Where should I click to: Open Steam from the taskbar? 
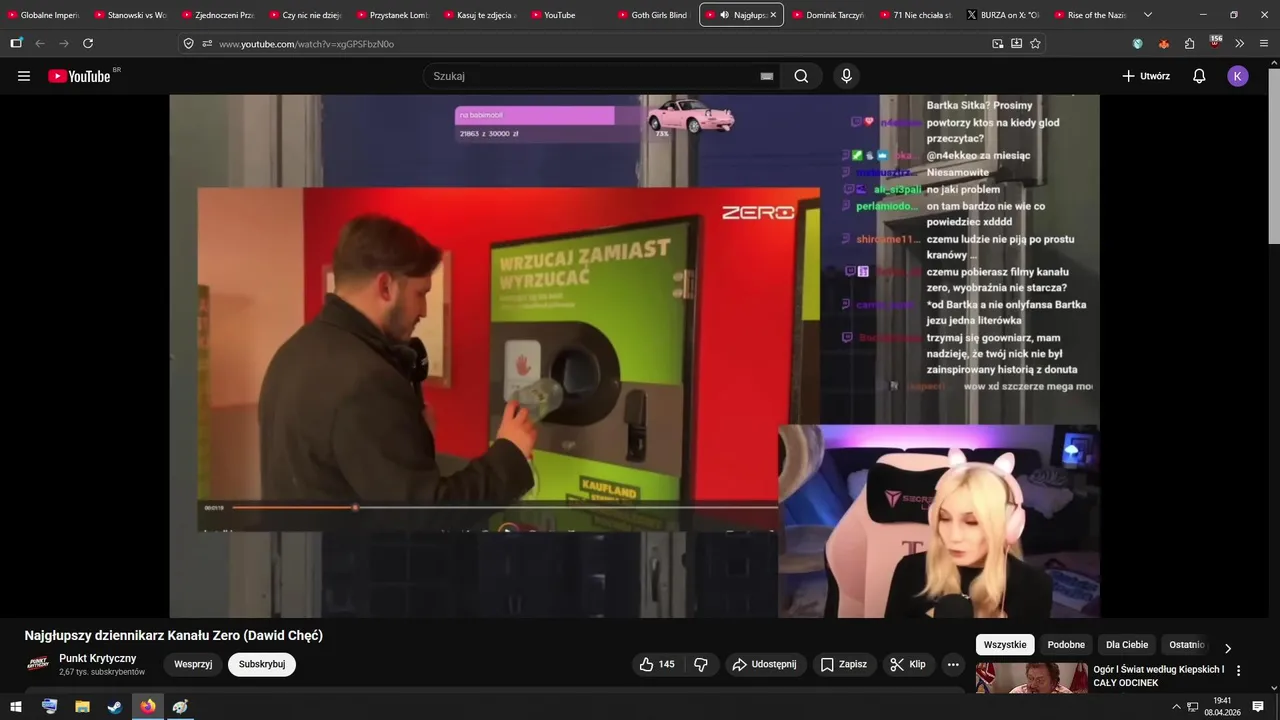point(115,706)
